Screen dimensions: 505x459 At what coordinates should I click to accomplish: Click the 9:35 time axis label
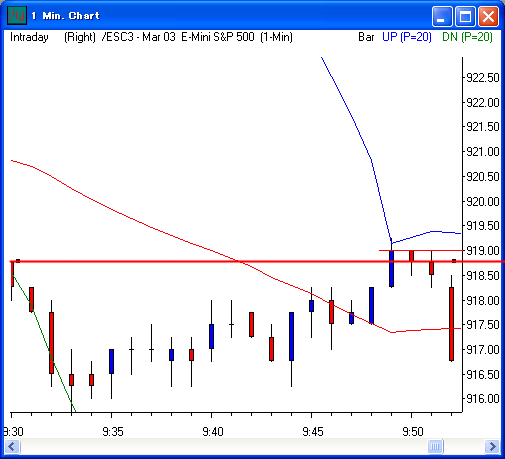click(x=113, y=432)
